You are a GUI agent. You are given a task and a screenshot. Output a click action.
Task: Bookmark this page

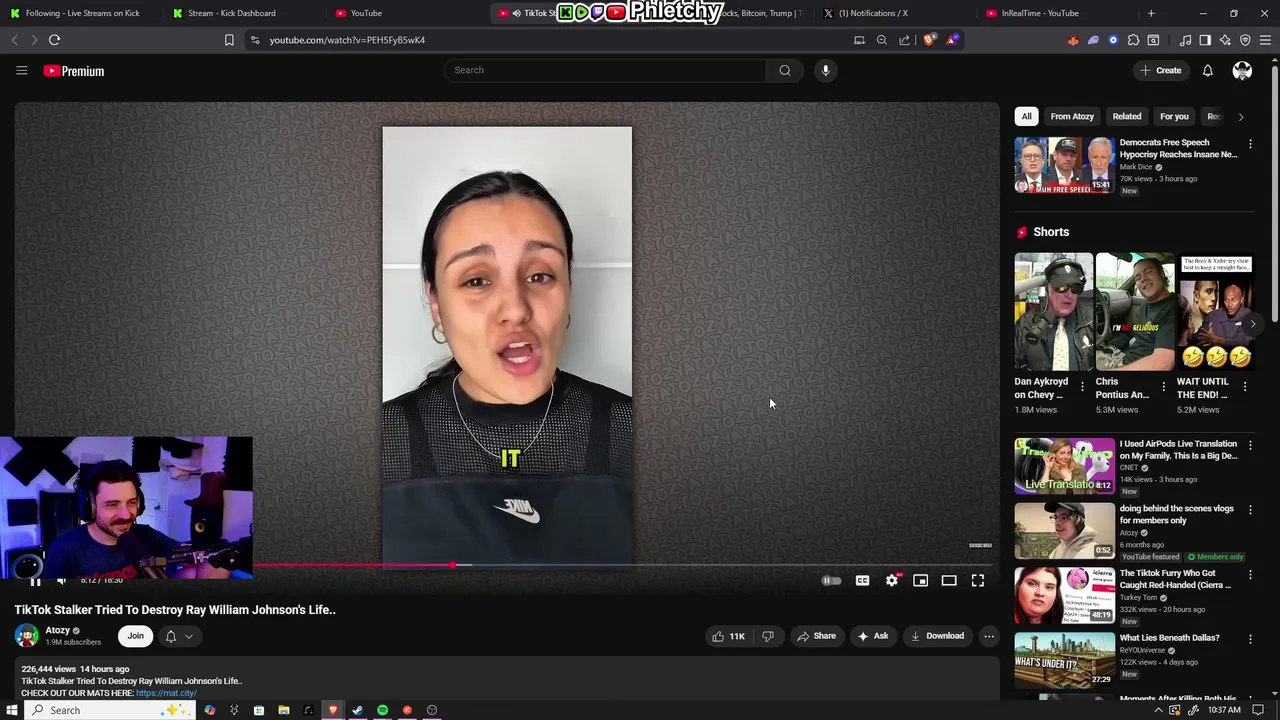tap(229, 40)
